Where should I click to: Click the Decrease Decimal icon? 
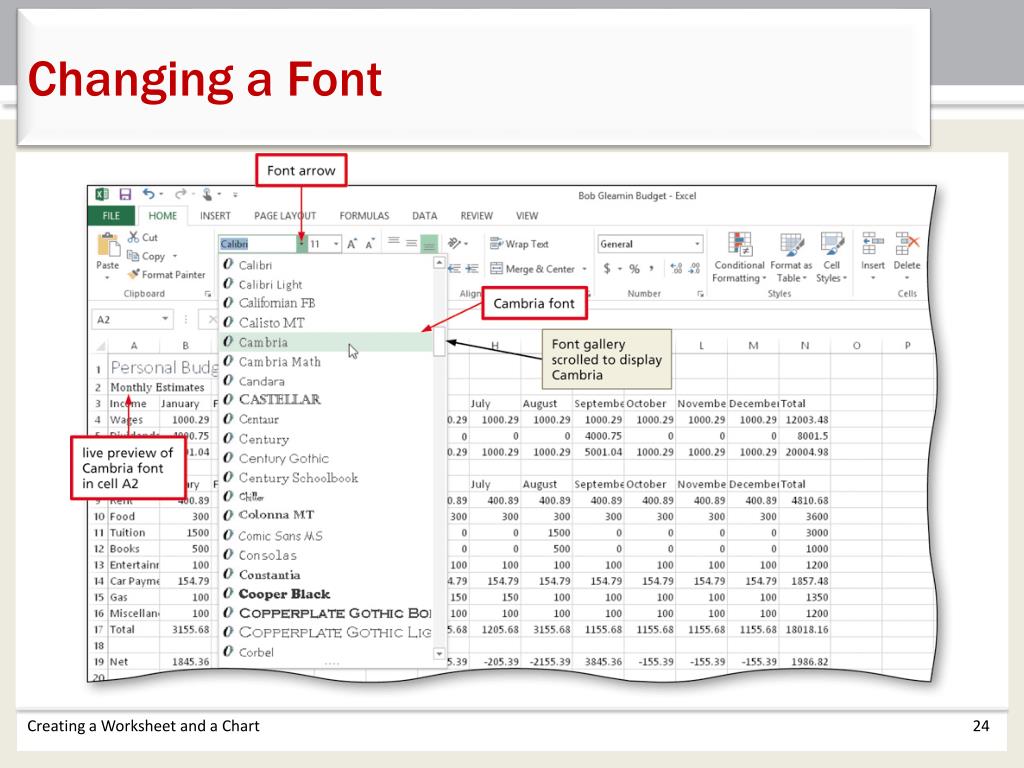pyautogui.click(x=694, y=268)
